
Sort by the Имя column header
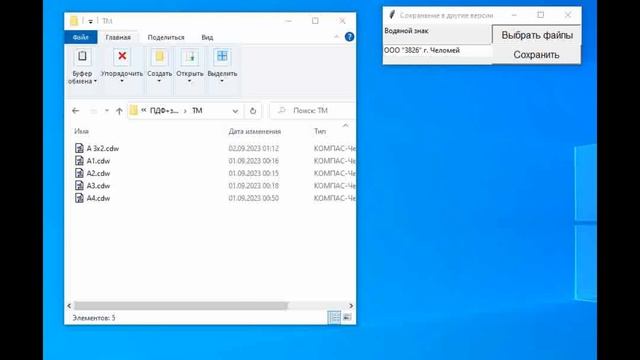tap(82, 131)
